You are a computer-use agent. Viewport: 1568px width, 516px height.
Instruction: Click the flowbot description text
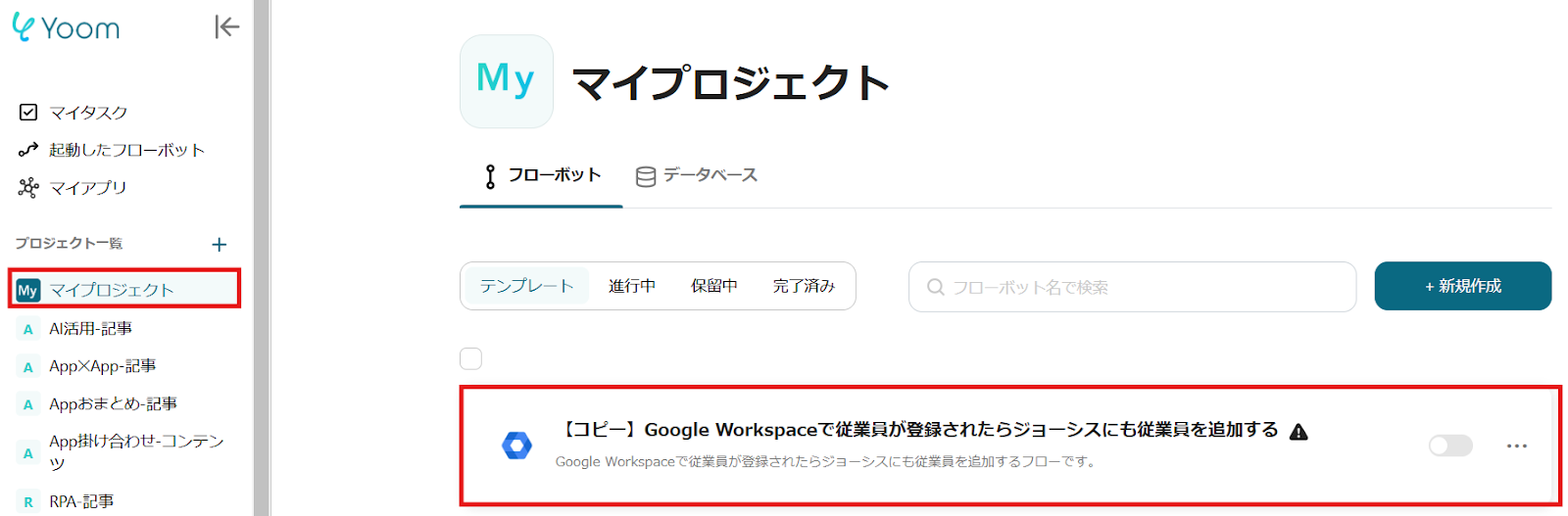[x=825, y=462]
